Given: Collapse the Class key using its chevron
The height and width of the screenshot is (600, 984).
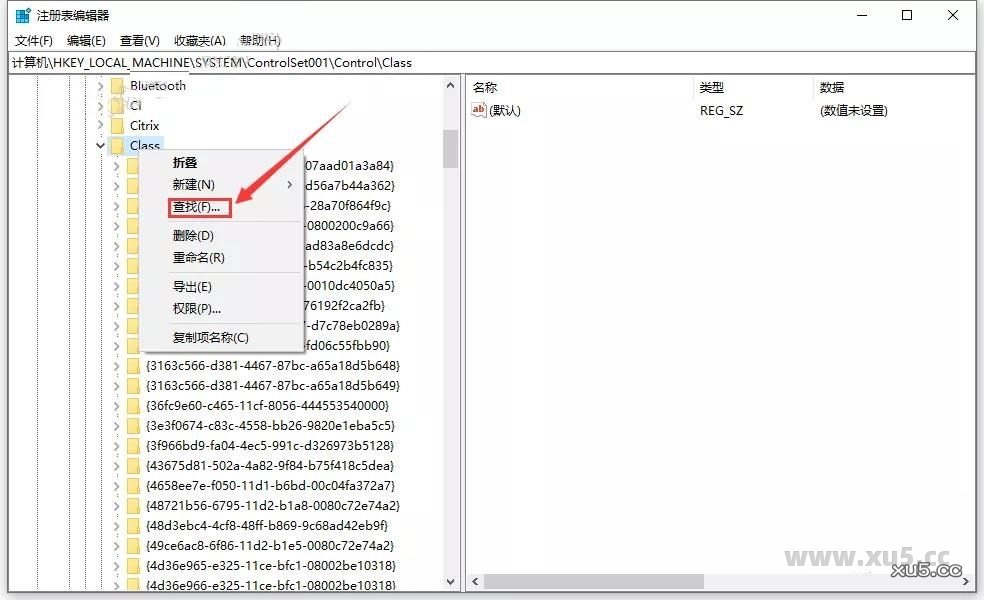Looking at the screenshot, I should 101,145.
